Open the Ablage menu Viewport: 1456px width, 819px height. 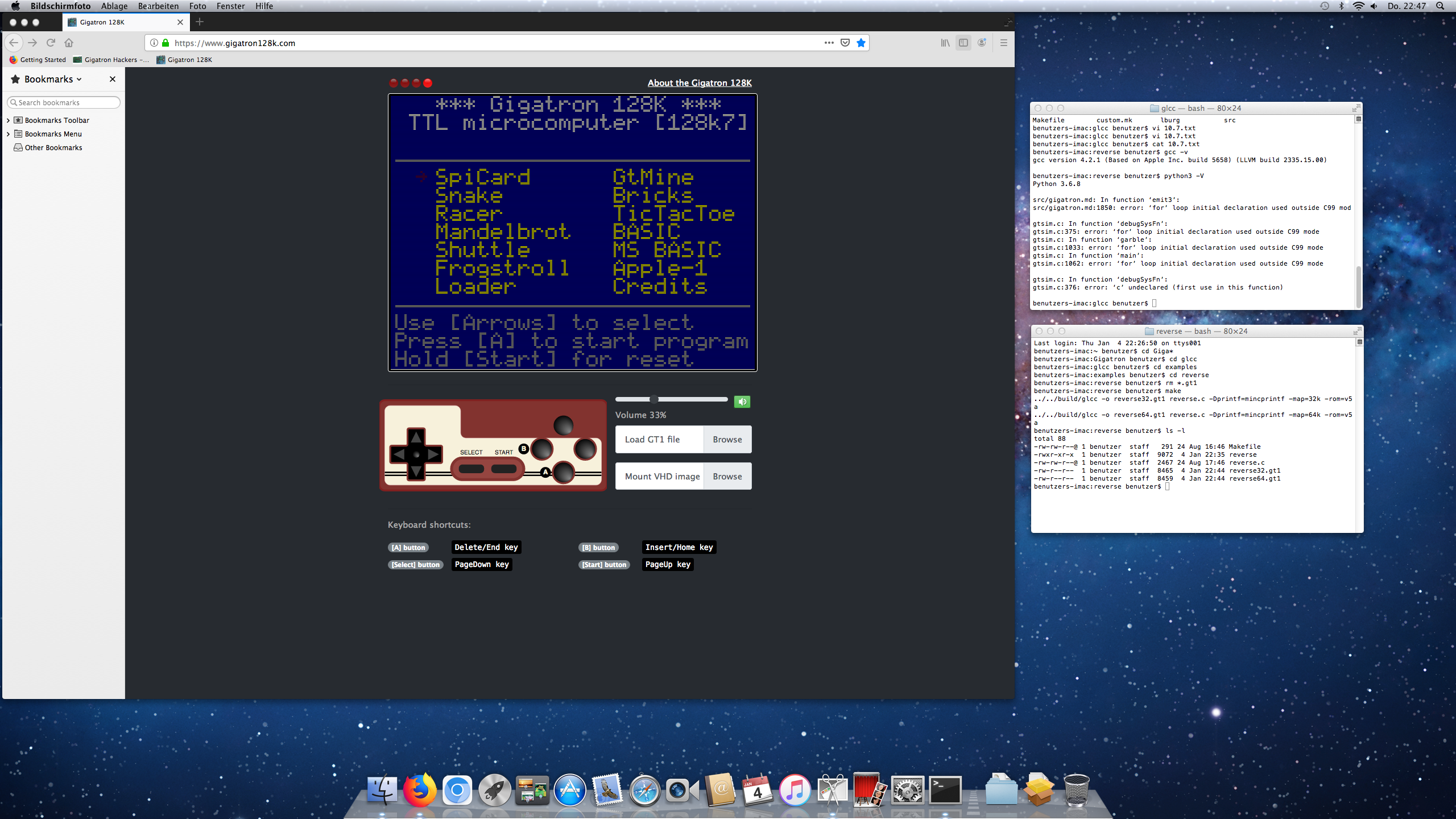(x=114, y=6)
